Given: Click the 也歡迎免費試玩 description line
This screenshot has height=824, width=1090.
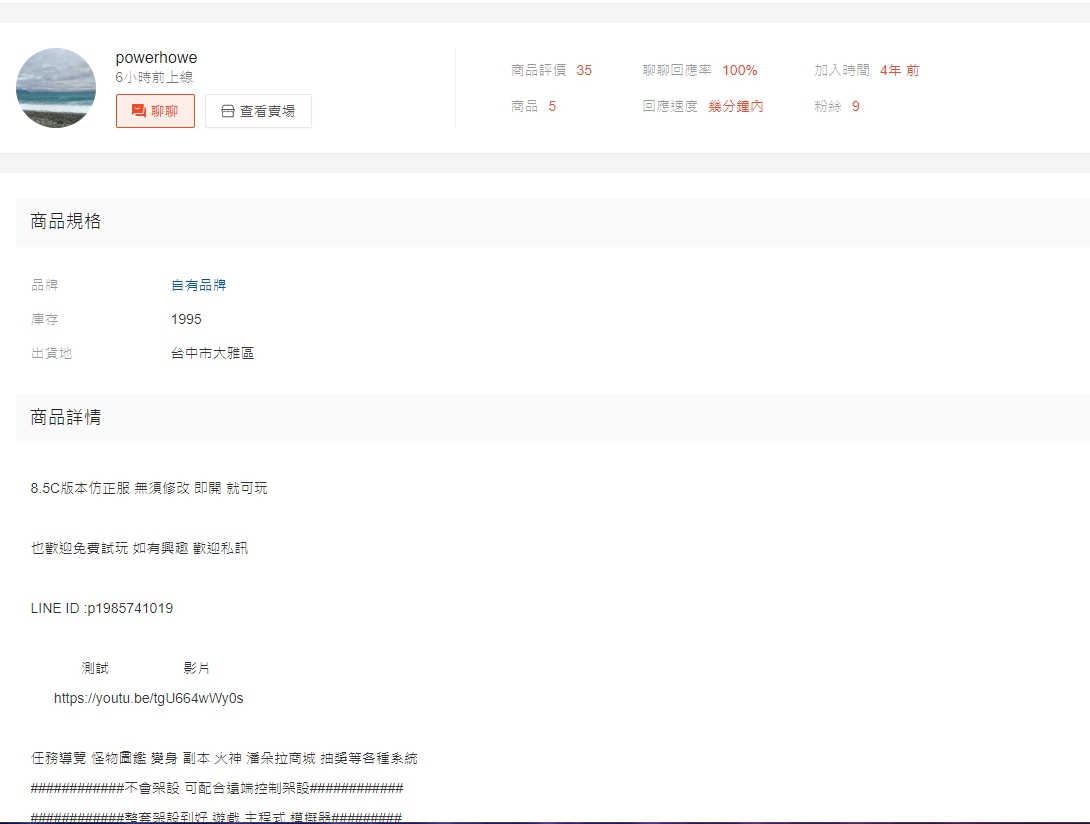Looking at the screenshot, I should tap(139, 548).
